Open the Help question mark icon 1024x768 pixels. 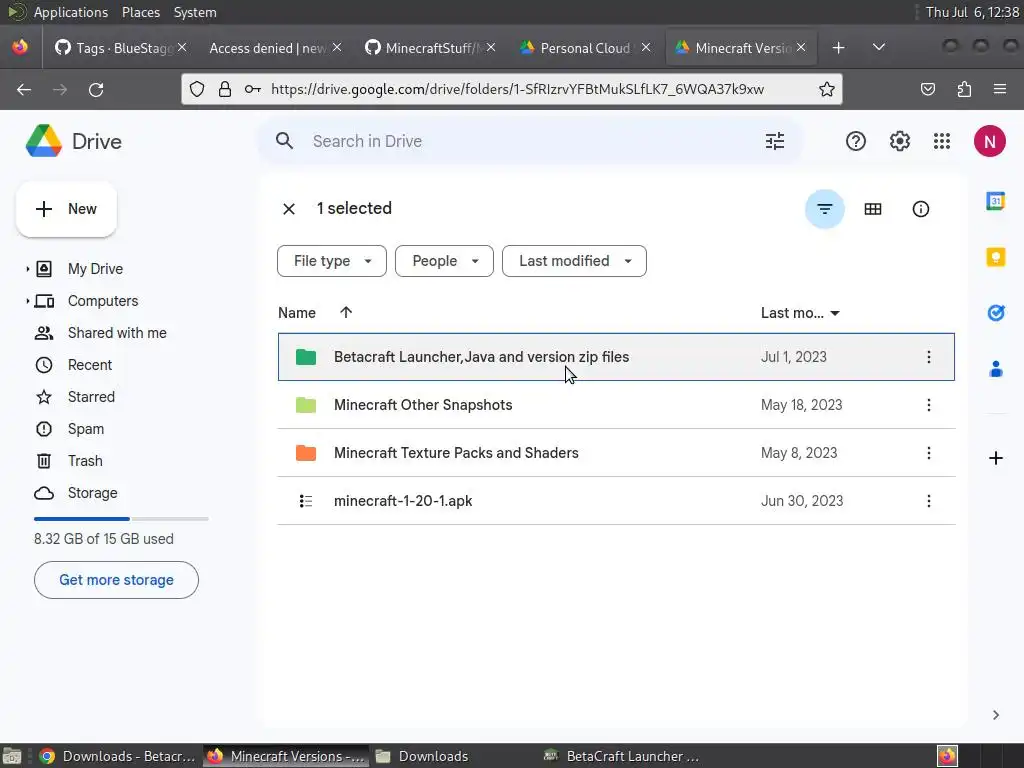[x=856, y=141]
